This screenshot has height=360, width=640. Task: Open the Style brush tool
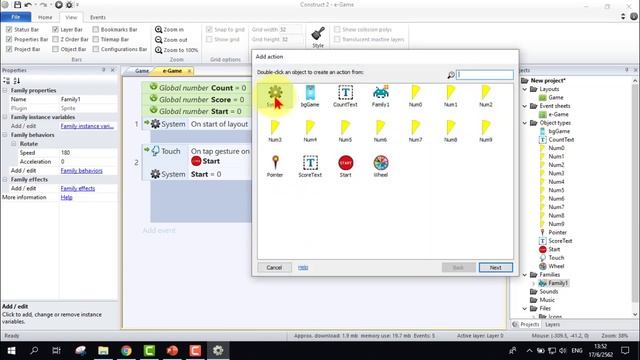pos(318,37)
